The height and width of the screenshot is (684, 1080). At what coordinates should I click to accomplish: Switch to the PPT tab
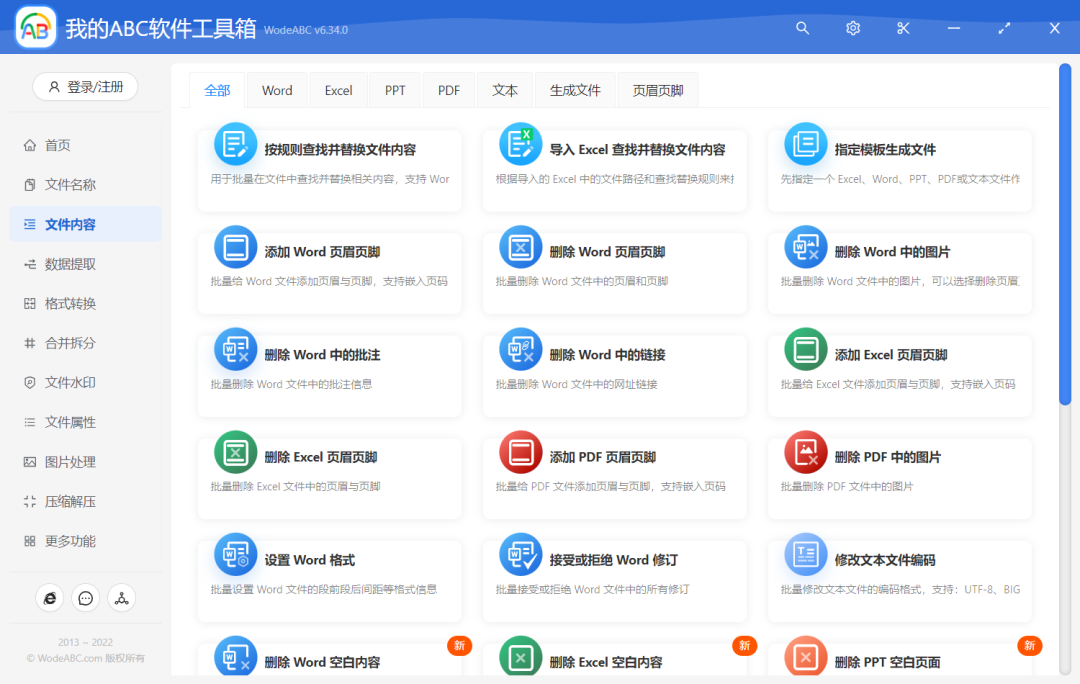[x=395, y=90]
